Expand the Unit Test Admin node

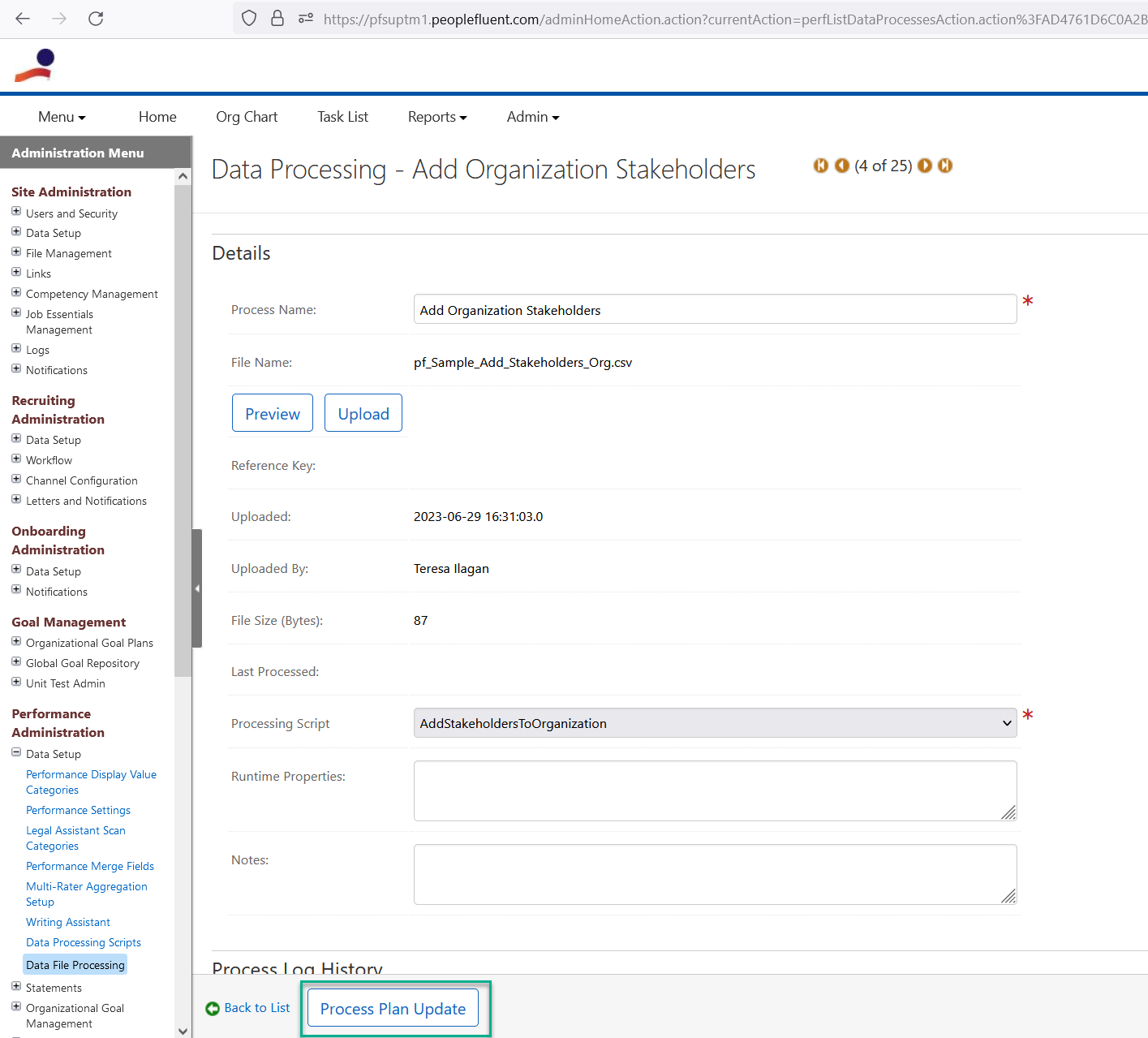pos(16,682)
